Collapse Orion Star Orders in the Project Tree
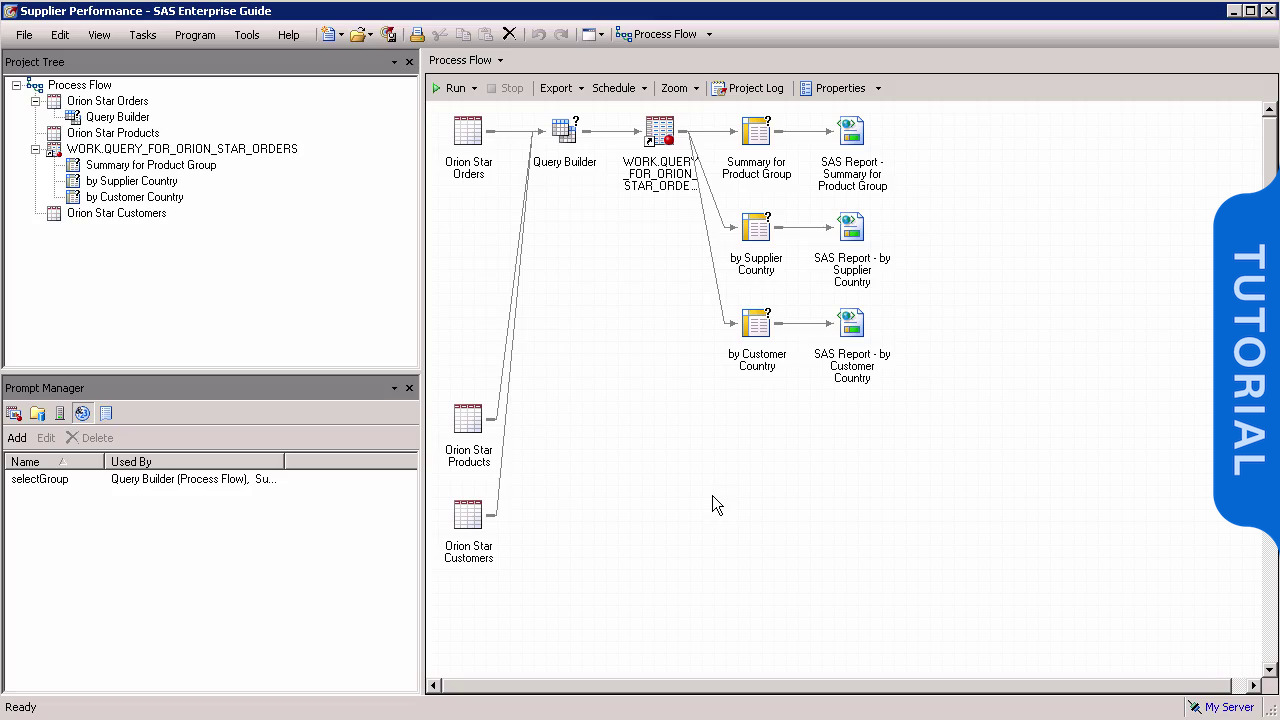This screenshot has height=720, width=1280. click(35, 101)
